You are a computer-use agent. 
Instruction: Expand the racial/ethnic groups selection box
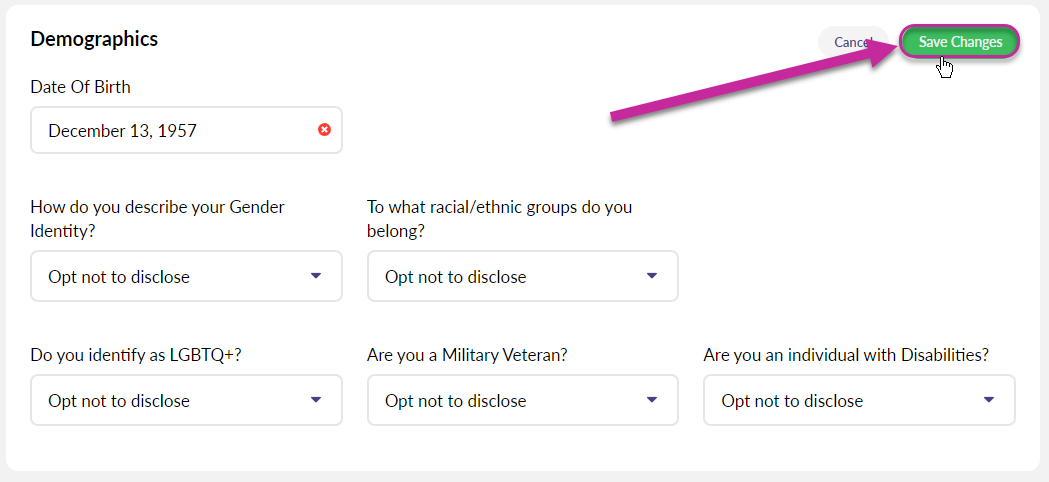(x=522, y=276)
